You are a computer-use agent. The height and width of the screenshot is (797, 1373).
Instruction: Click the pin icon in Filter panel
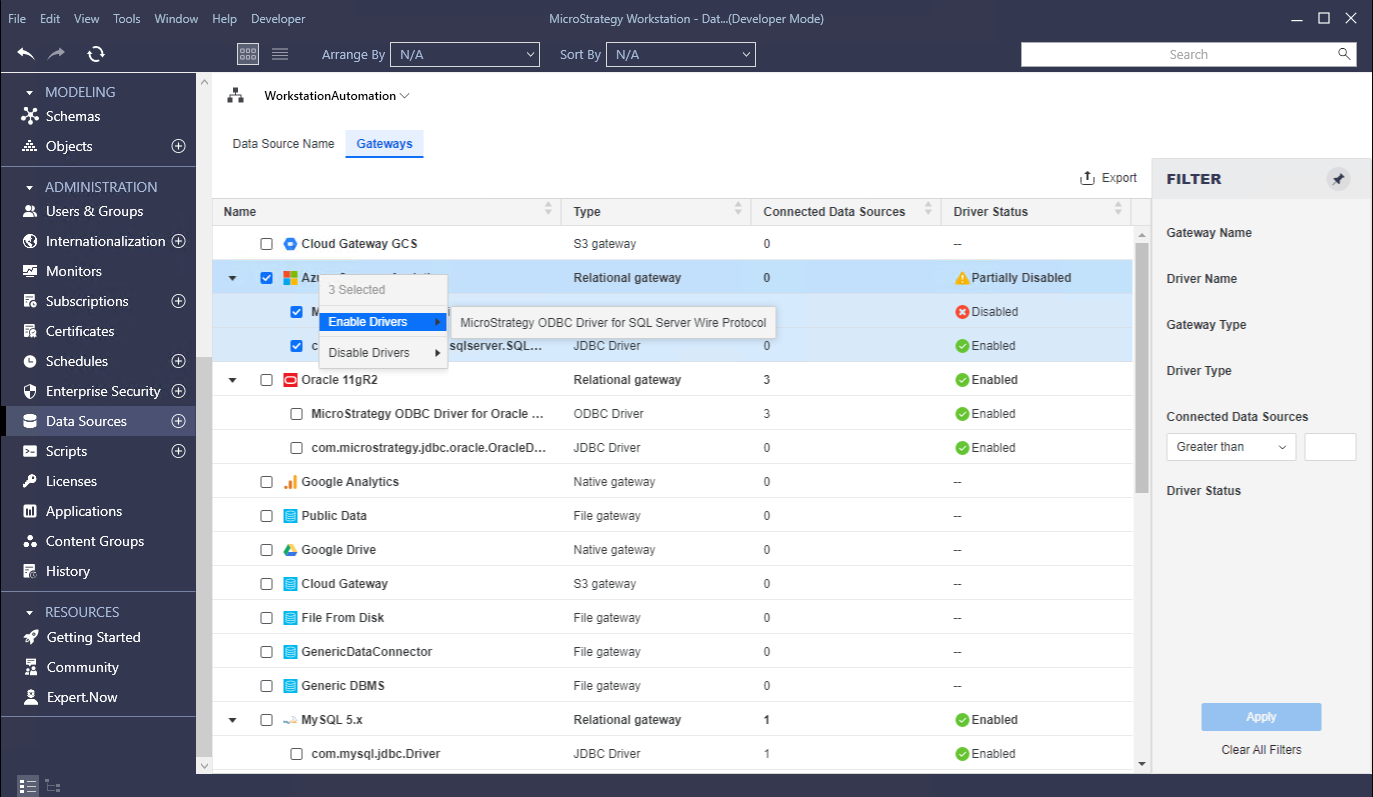coord(1338,179)
